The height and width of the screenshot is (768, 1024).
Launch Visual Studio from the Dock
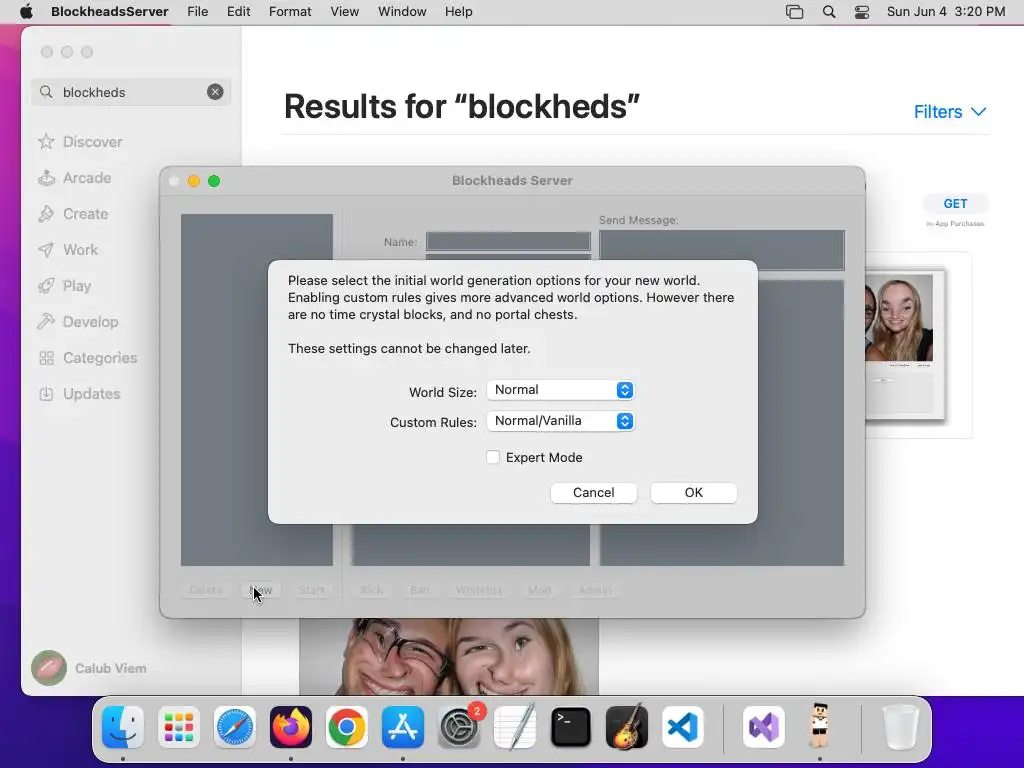point(763,727)
